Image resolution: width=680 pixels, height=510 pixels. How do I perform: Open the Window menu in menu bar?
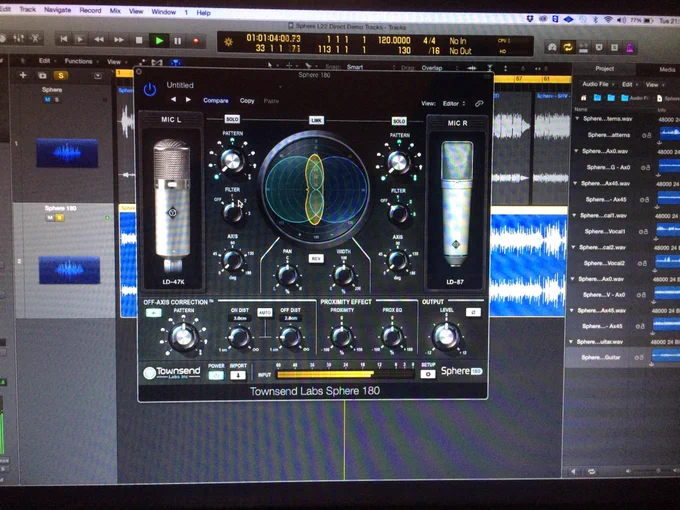(163, 12)
